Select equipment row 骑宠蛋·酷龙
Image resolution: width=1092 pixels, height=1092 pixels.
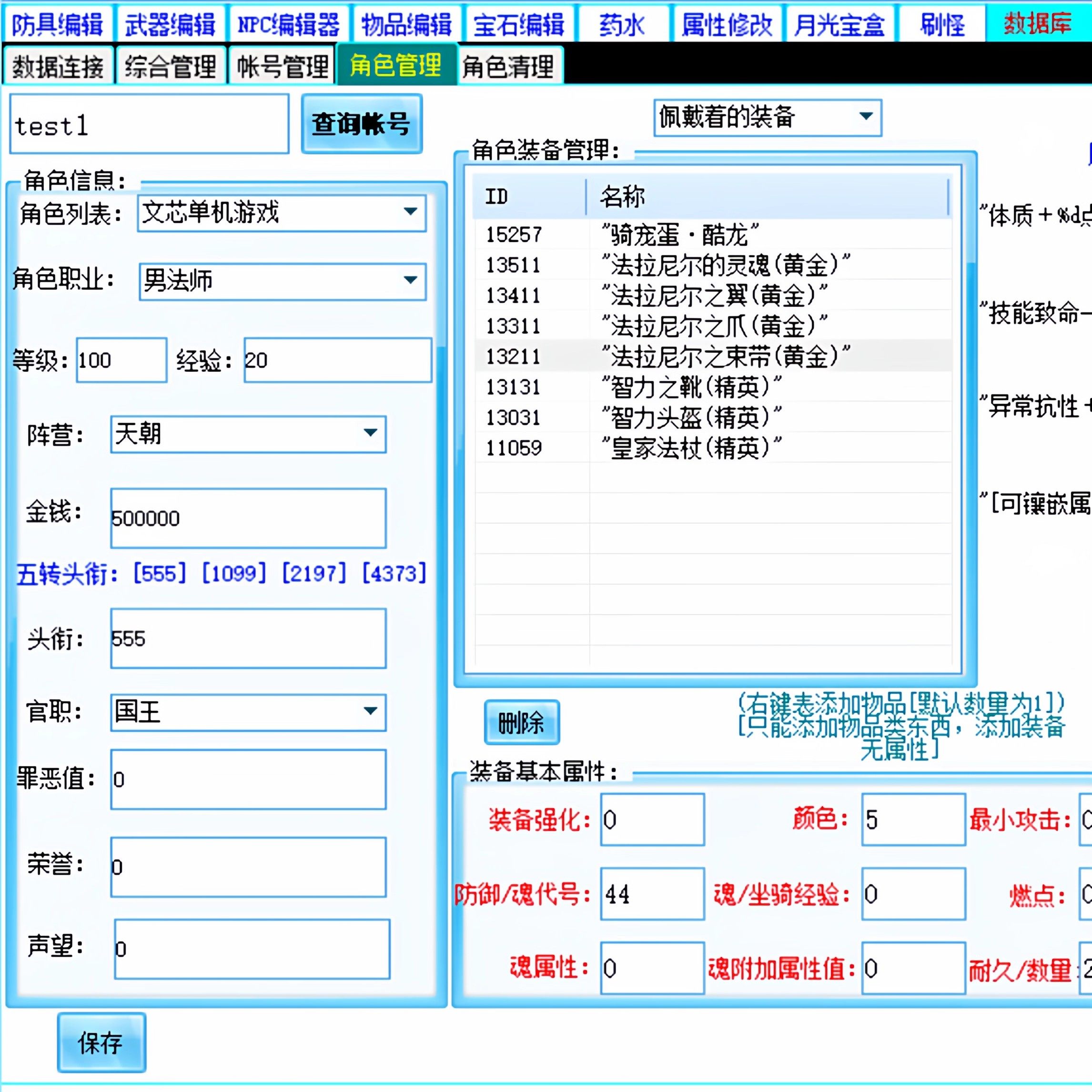[x=678, y=234]
